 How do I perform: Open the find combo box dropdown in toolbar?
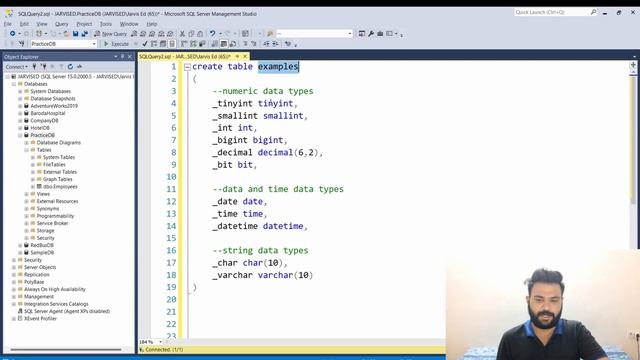350,33
